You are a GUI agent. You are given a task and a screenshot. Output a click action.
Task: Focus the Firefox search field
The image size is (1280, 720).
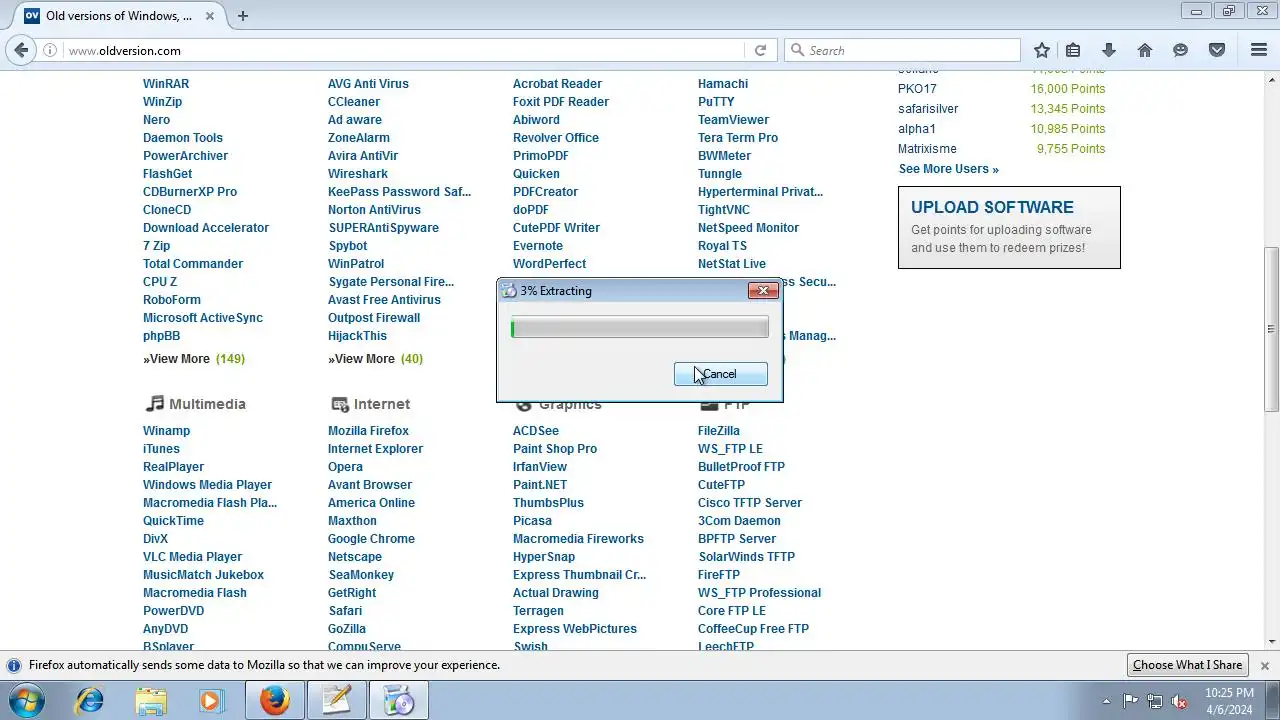pyautogui.click(x=902, y=50)
